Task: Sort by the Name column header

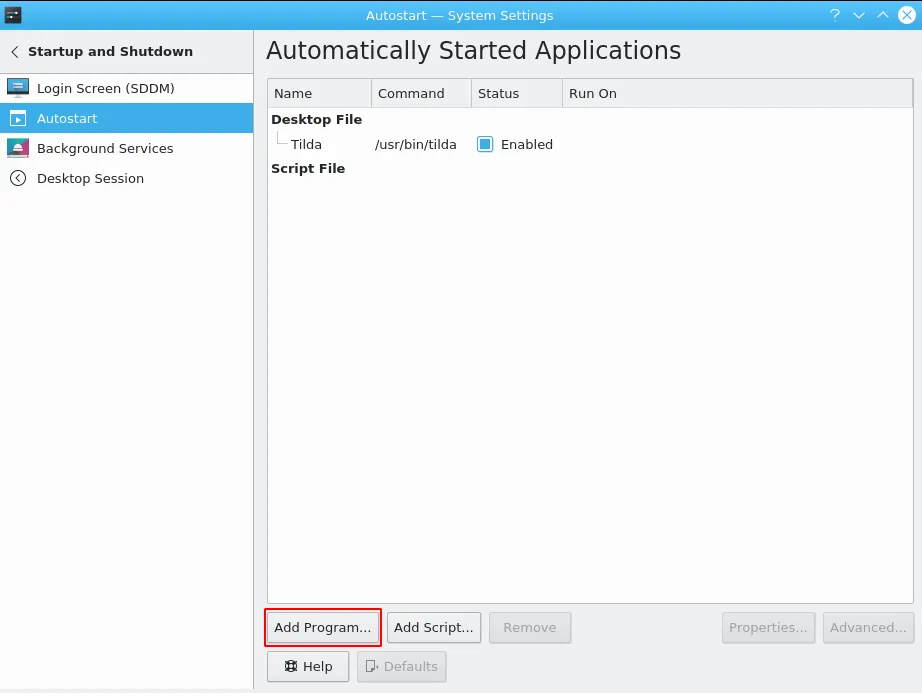Action: click(x=319, y=93)
